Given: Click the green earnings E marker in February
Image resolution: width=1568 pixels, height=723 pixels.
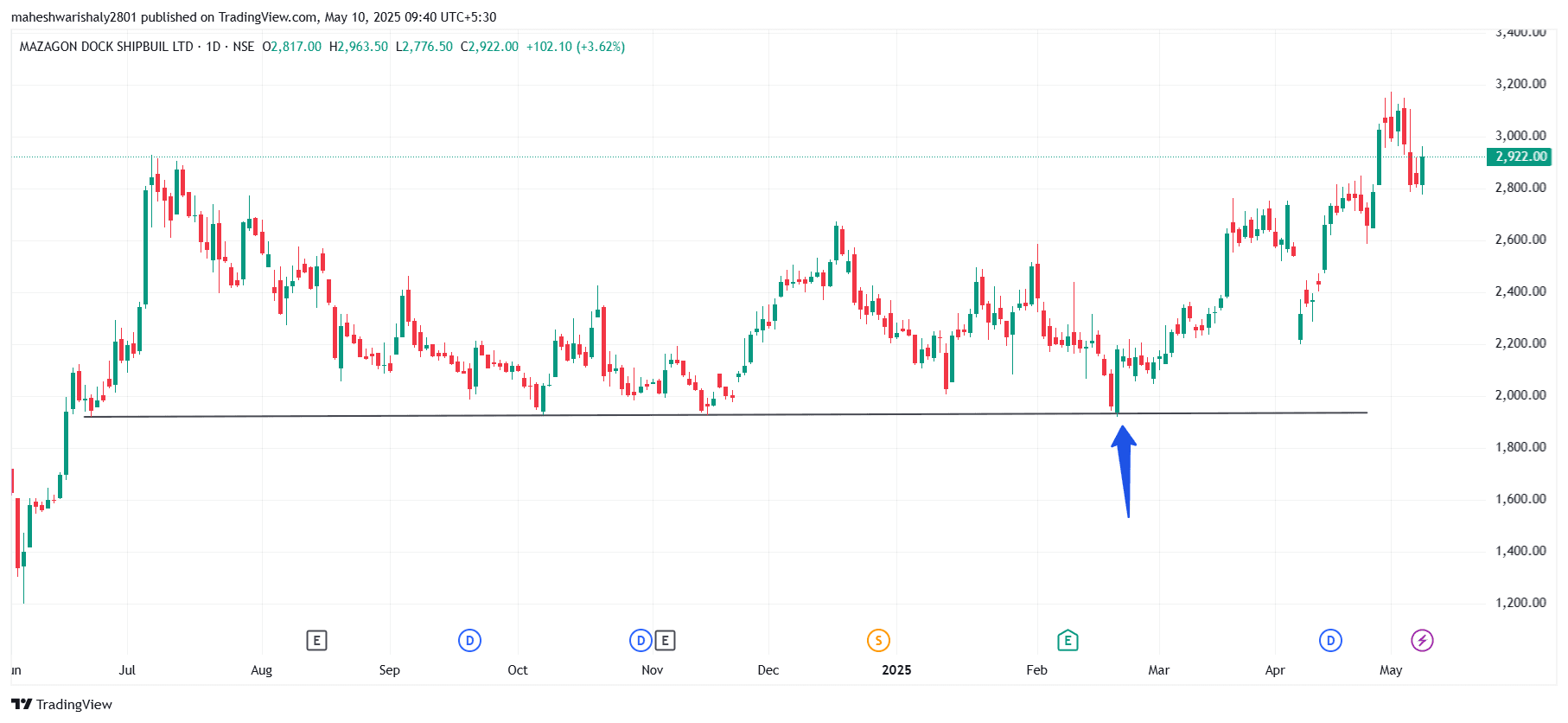Looking at the screenshot, I should [x=1068, y=641].
